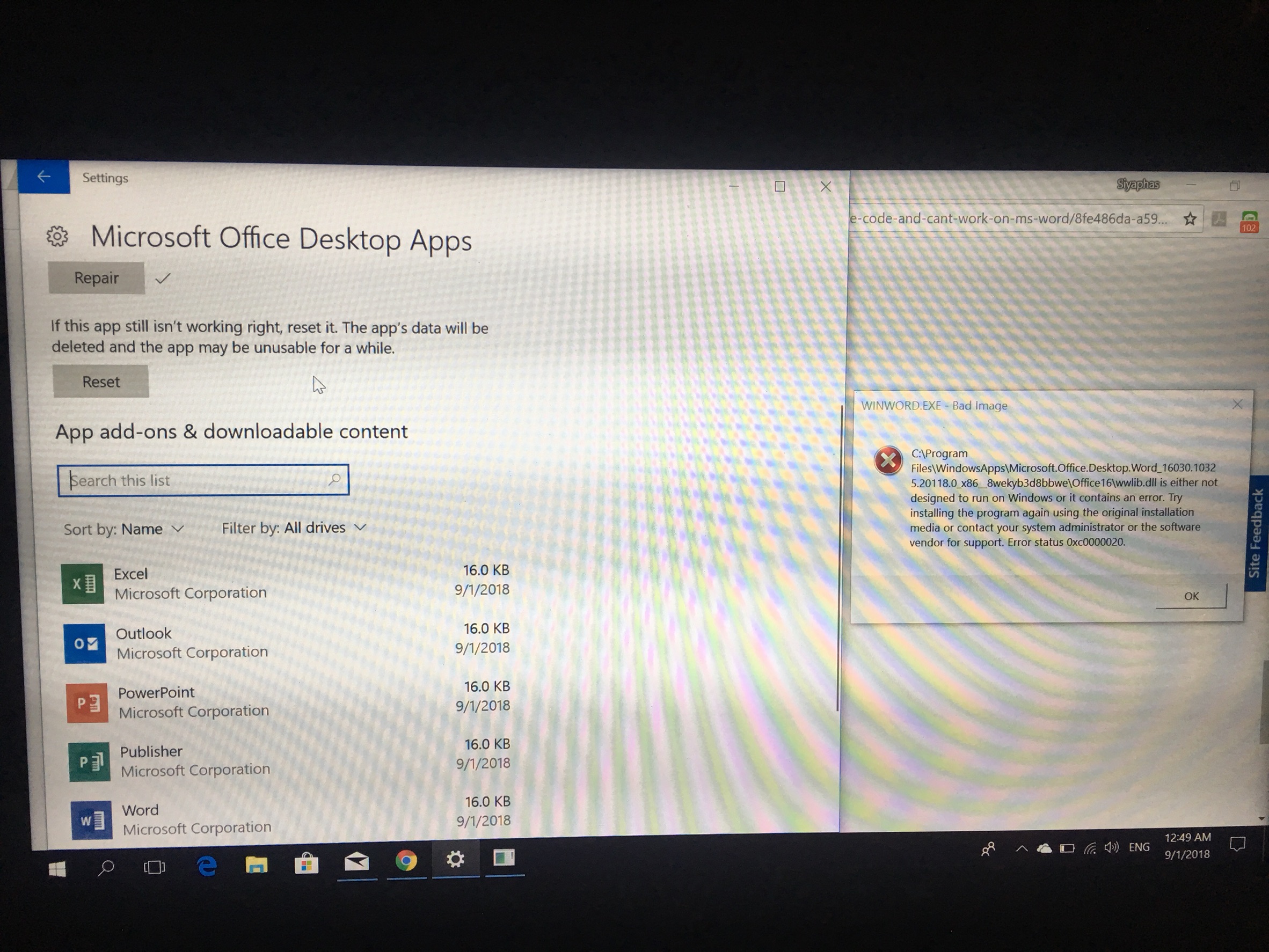
Task: Open Microsoft Store from the taskbar
Action: tap(307, 863)
